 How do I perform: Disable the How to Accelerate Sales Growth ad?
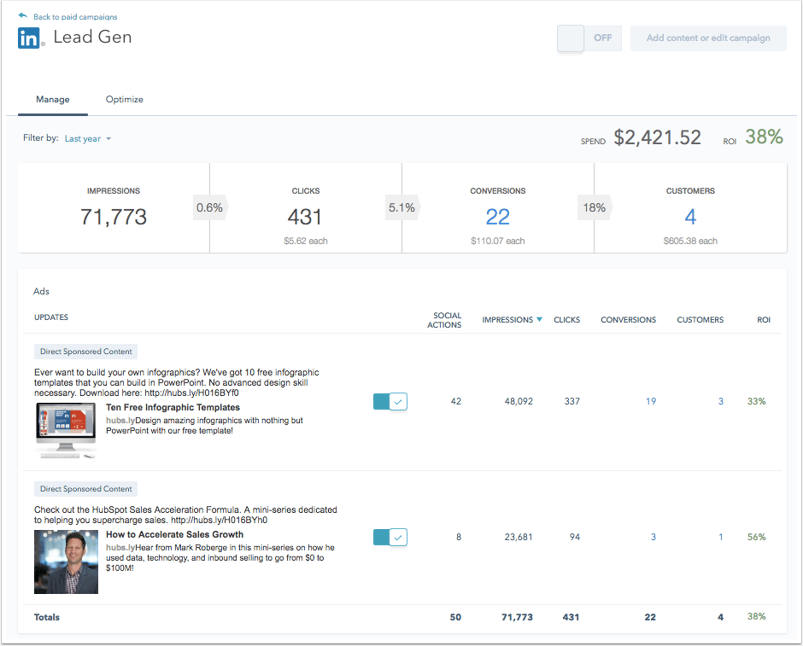click(390, 537)
